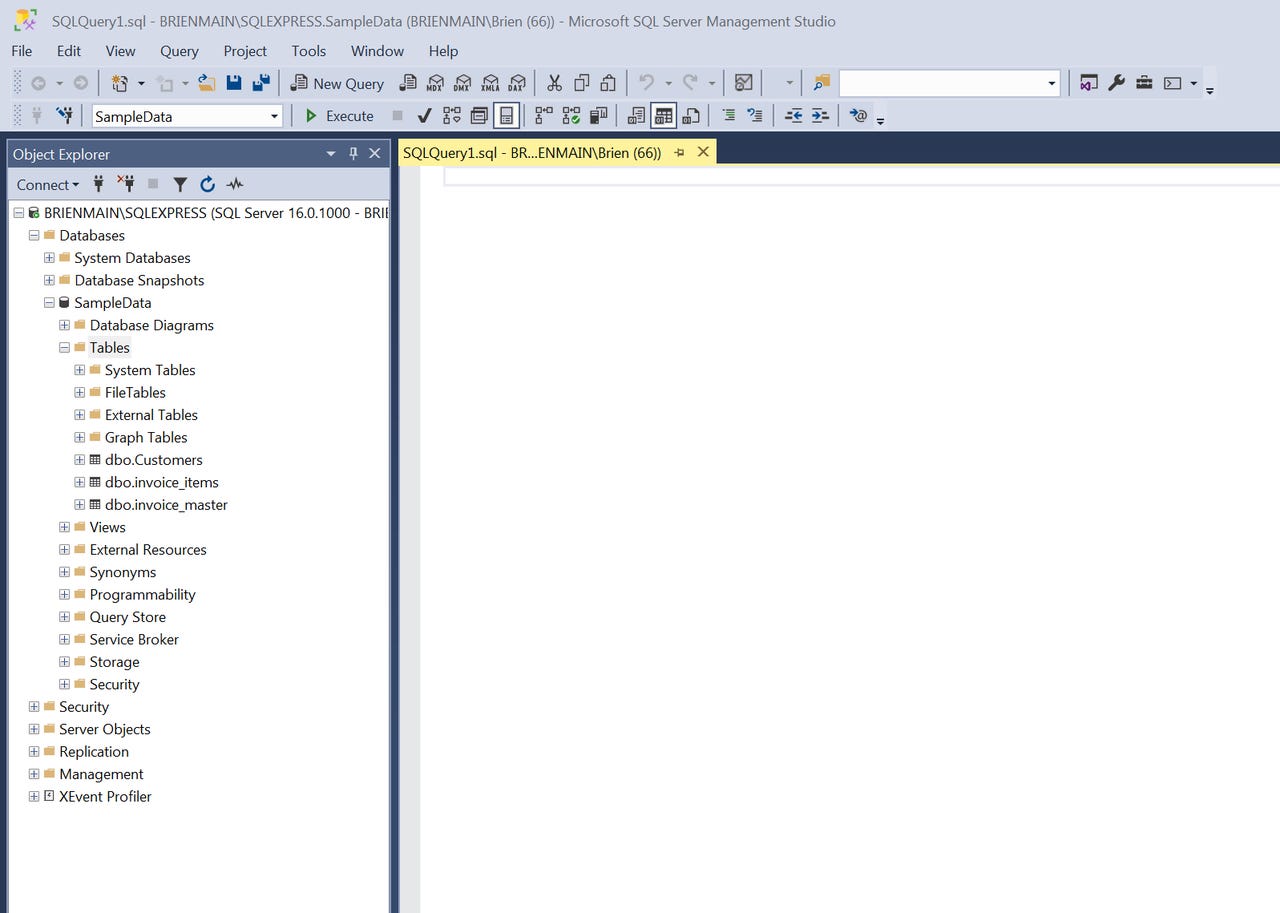Open Activity Monitor from Object Explorer toolbar

(235, 184)
